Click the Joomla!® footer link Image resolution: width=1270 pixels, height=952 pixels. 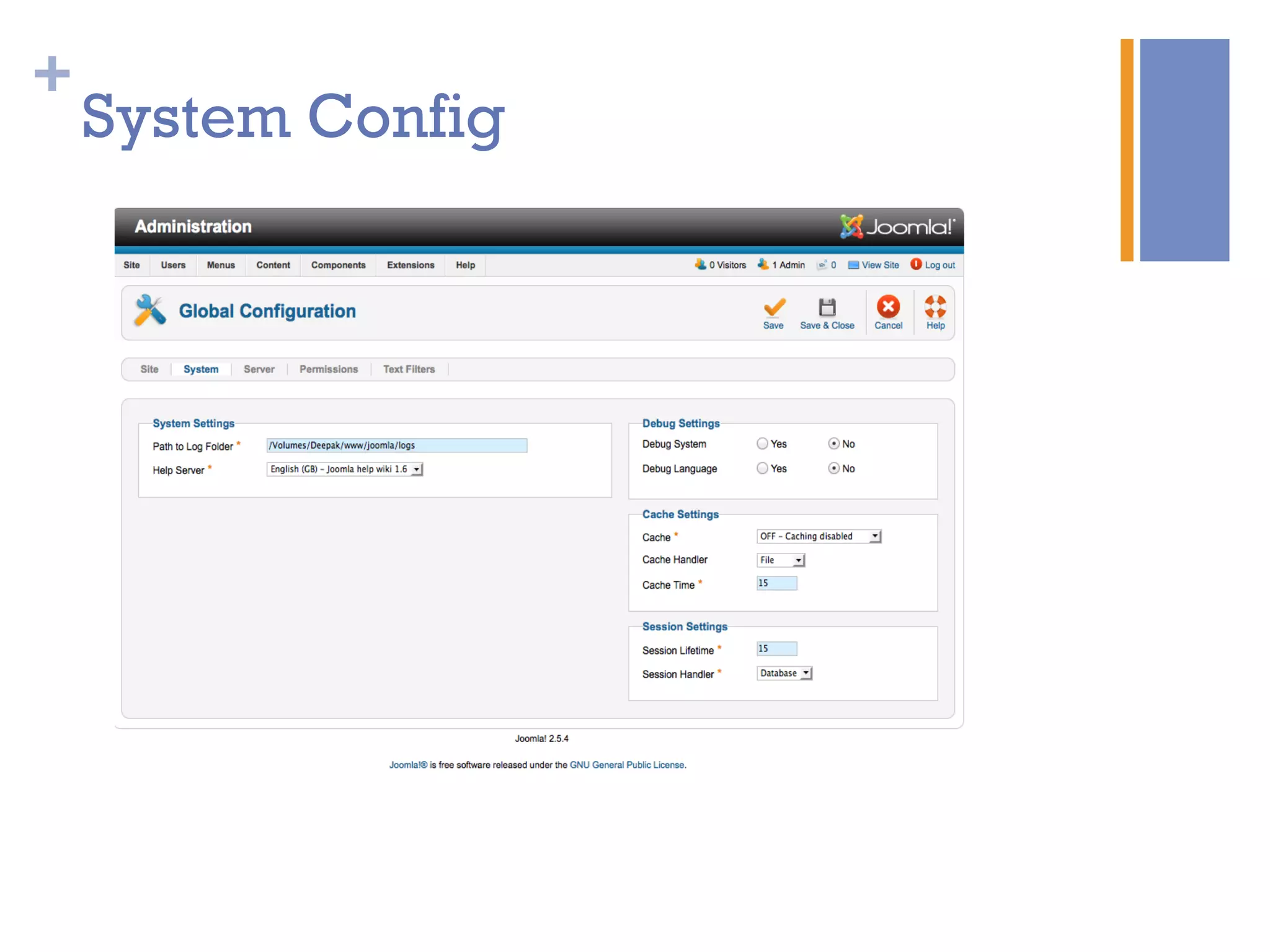tap(408, 765)
